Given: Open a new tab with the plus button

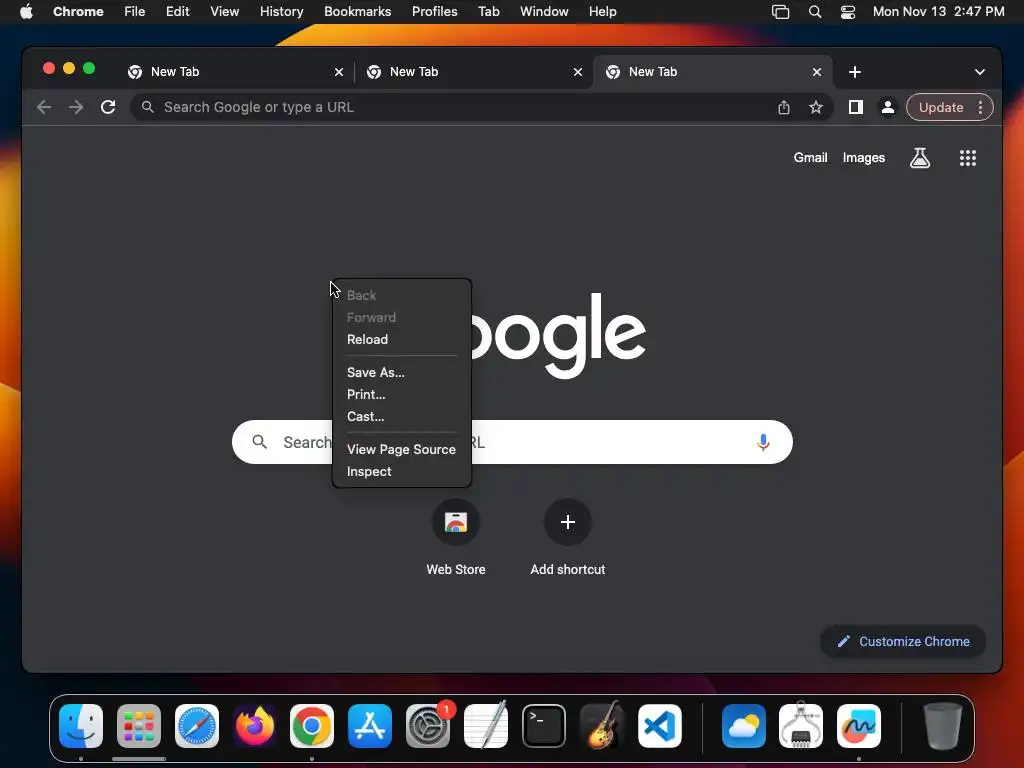Looking at the screenshot, I should 855,72.
